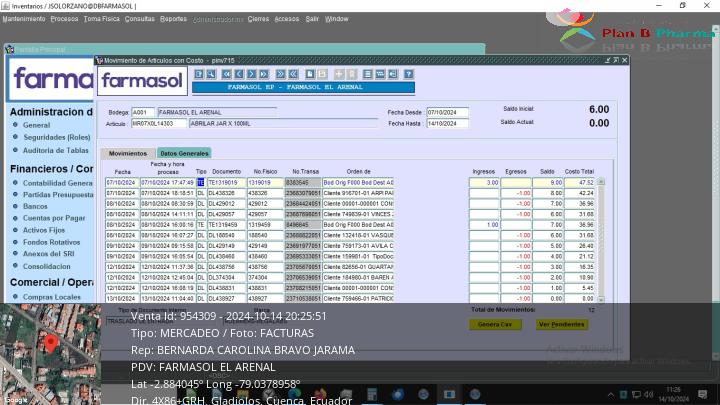Click the movements table scrollbar down arrow
Screen dimensions: 720x405
(601, 299)
